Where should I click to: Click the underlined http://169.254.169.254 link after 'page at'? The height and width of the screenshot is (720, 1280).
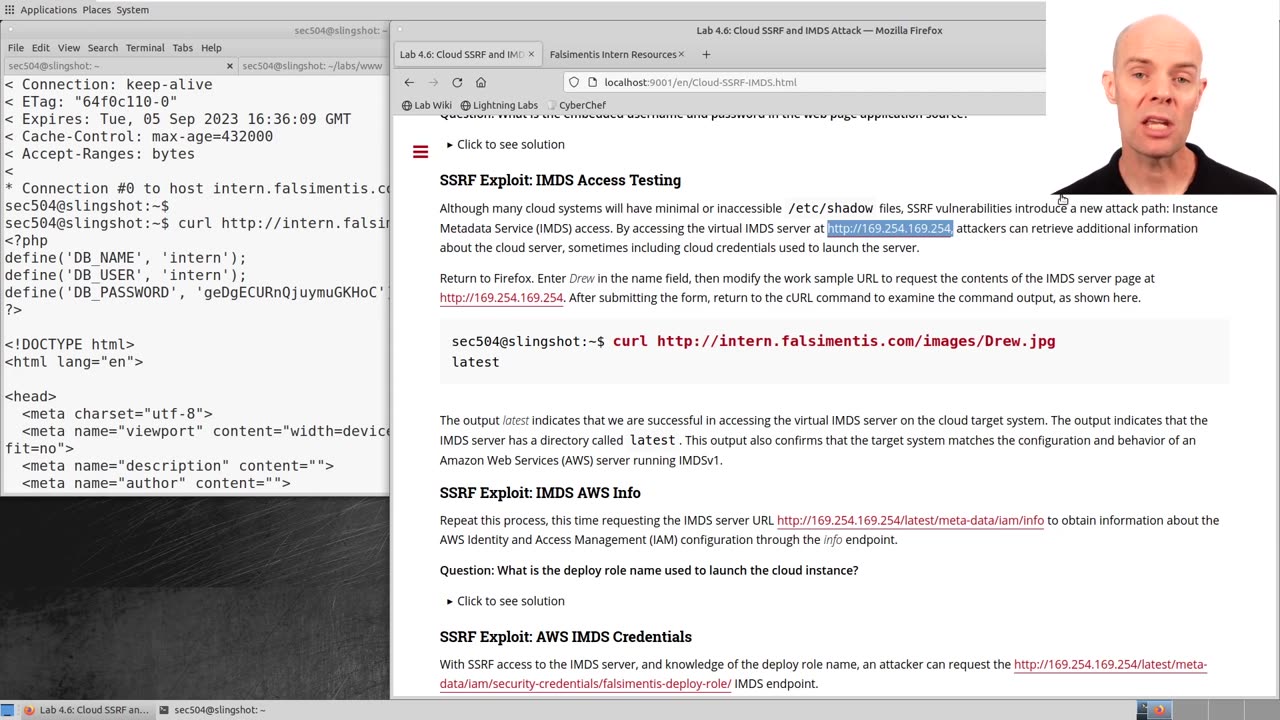point(501,298)
